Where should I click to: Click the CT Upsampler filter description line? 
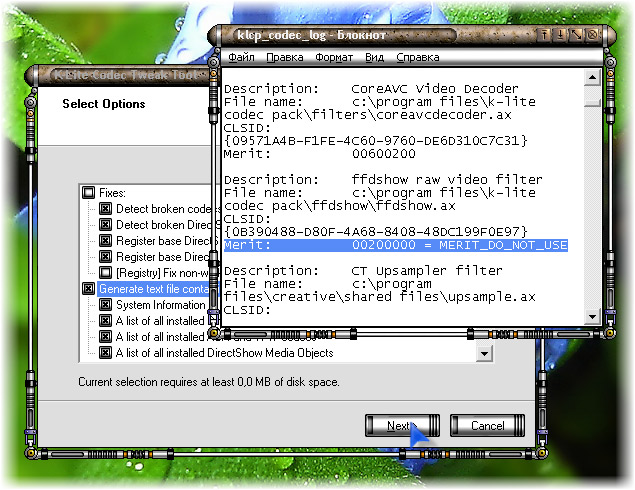pos(363,271)
